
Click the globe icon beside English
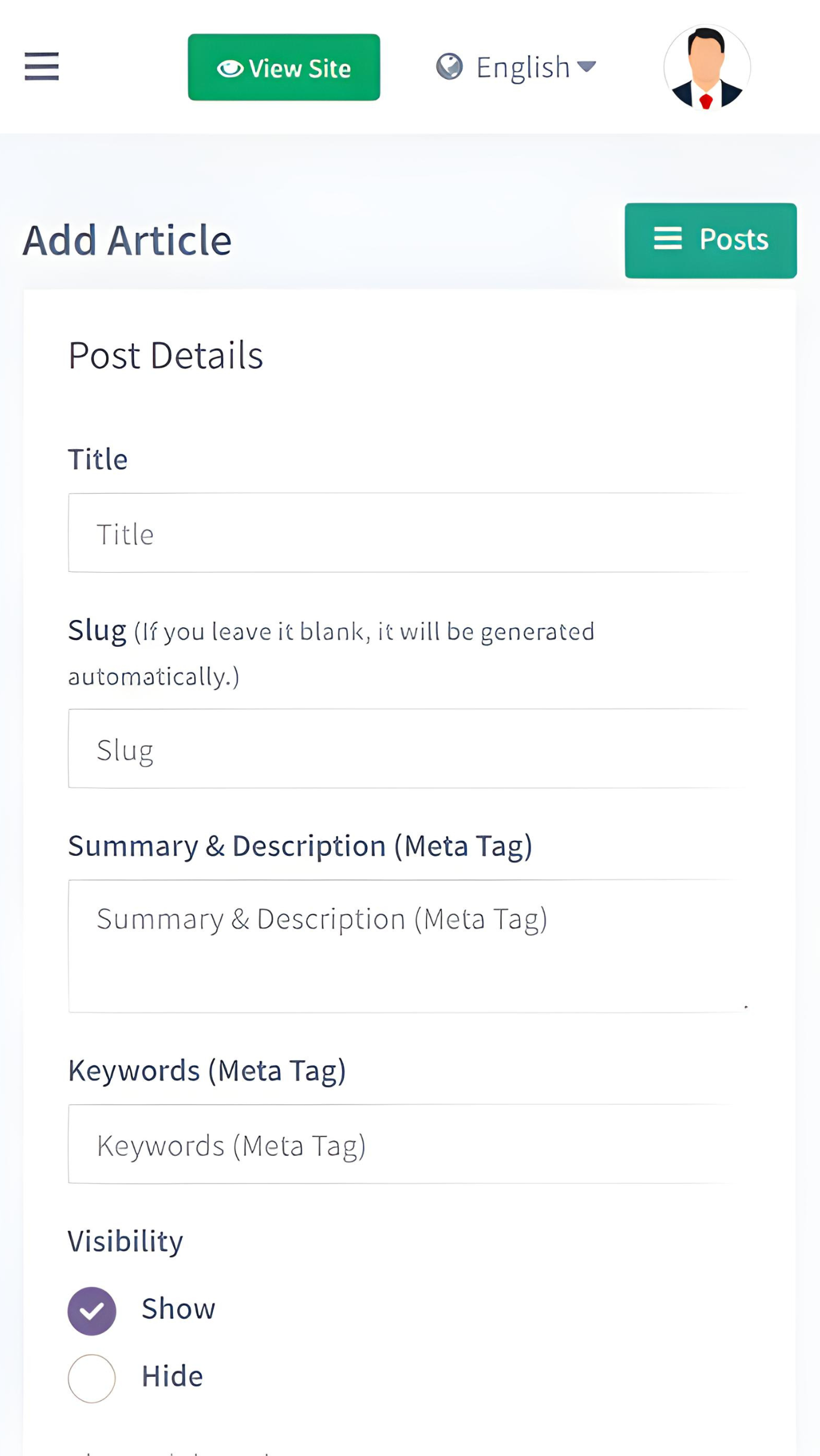(449, 66)
